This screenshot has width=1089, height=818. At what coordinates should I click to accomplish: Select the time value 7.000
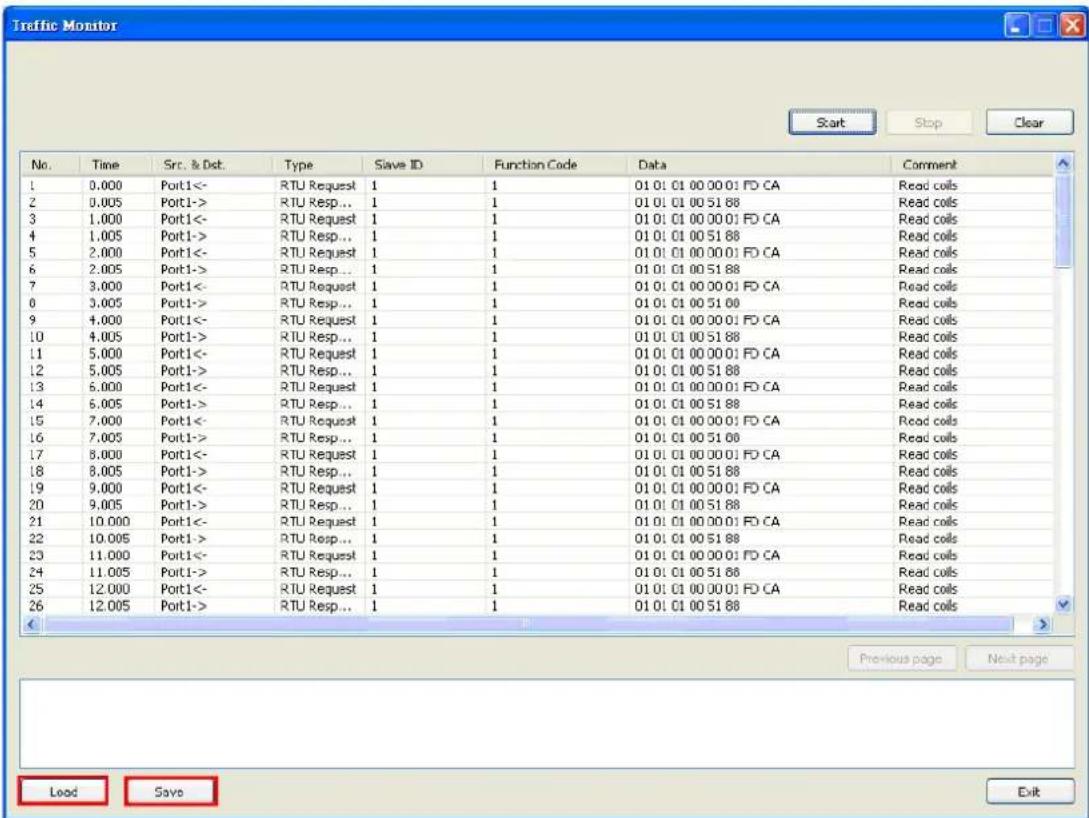click(x=106, y=421)
